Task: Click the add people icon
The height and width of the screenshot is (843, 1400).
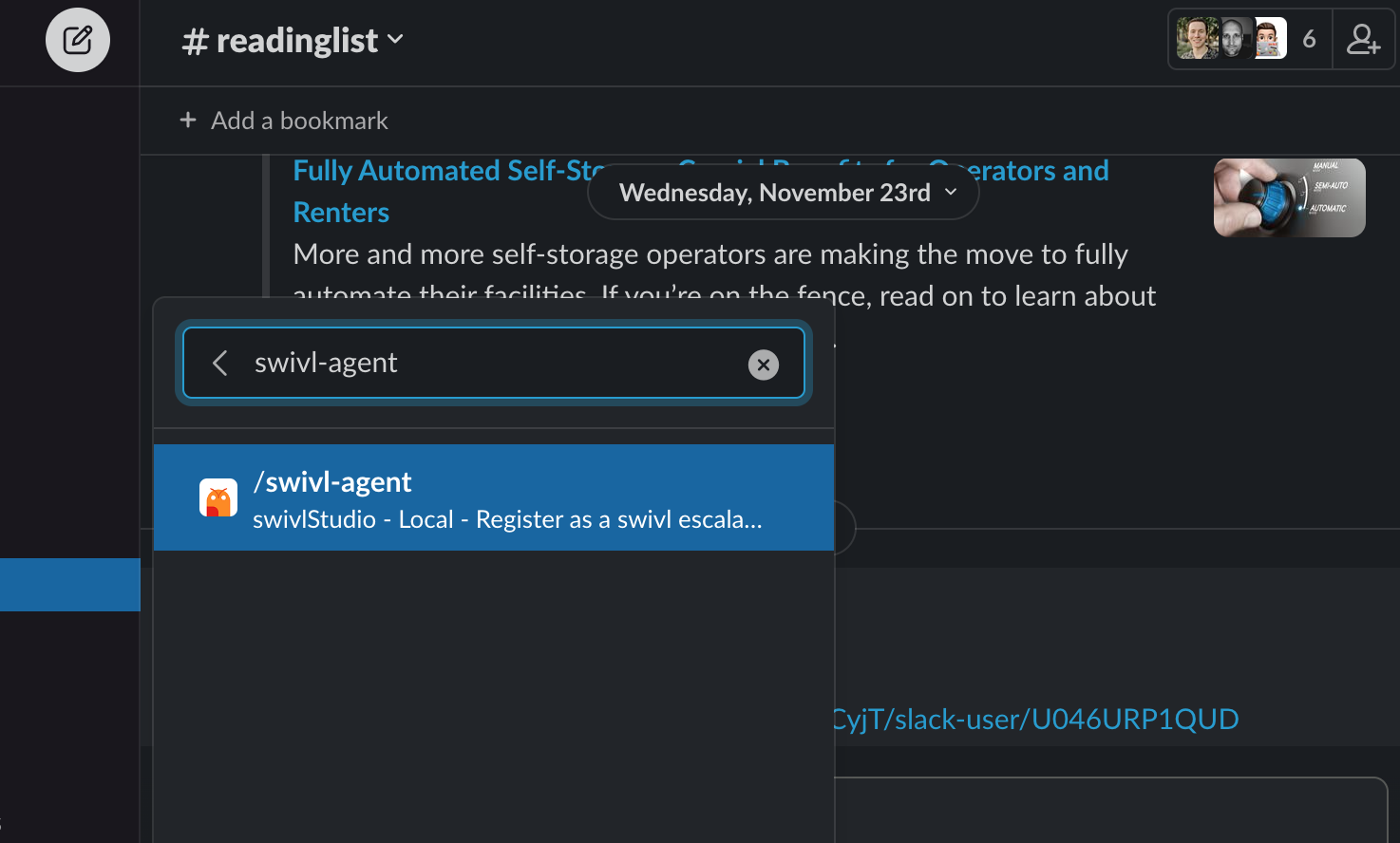Action: pos(1363,40)
